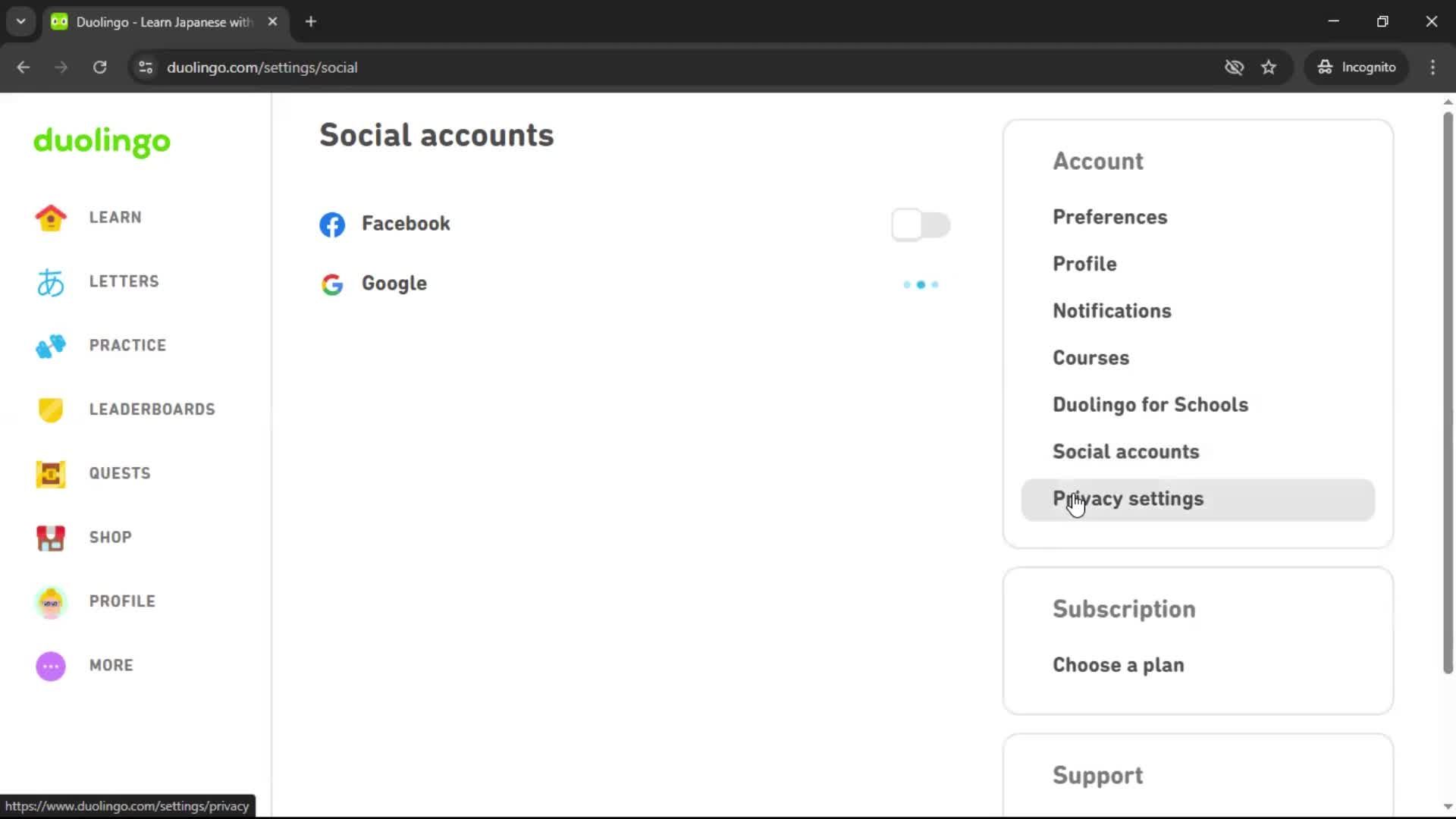Click Choose a plan under Subscription
The width and height of the screenshot is (1456, 819).
click(1118, 665)
